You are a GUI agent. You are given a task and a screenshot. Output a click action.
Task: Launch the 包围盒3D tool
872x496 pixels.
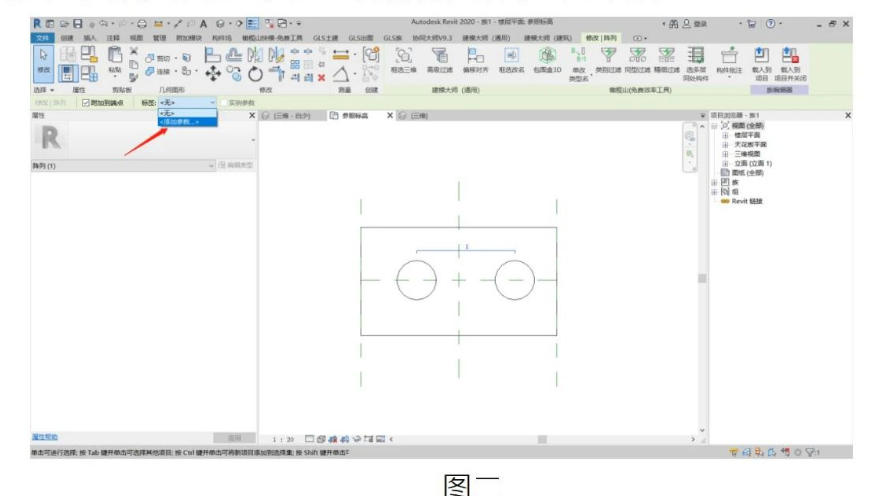click(547, 60)
